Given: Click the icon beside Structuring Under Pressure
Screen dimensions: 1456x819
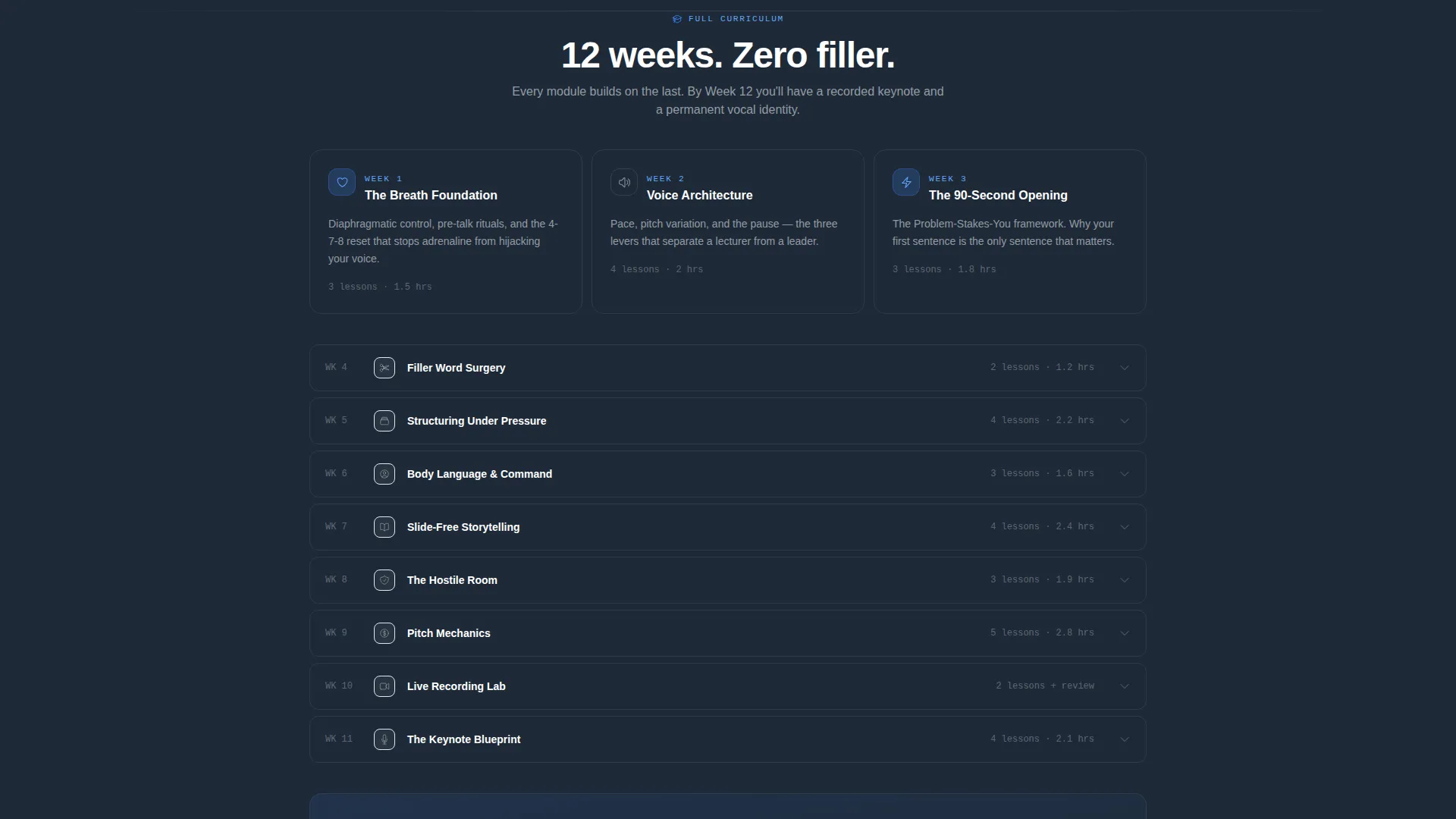Looking at the screenshot, I should click(384, 421).
